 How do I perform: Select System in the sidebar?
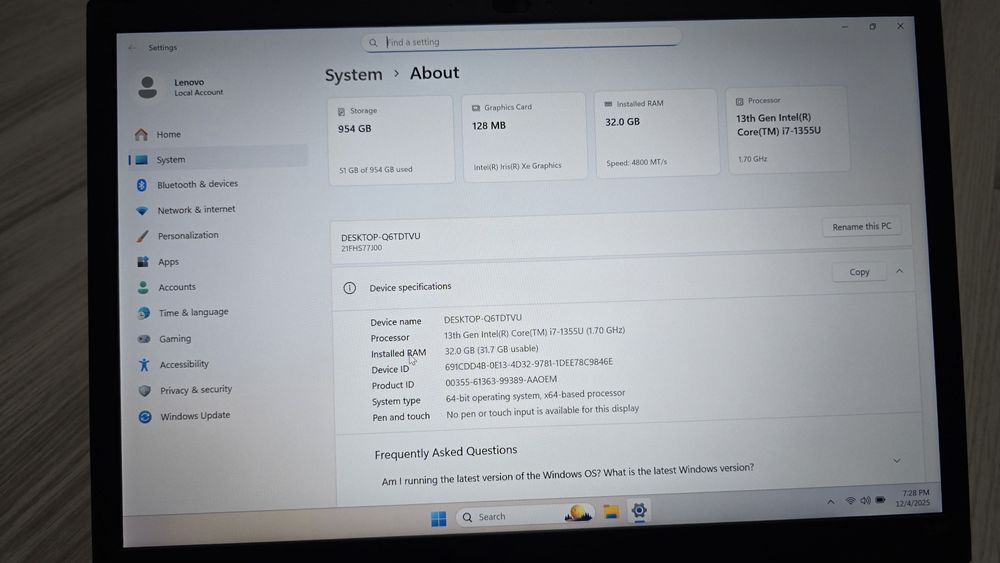pos(217,159)
